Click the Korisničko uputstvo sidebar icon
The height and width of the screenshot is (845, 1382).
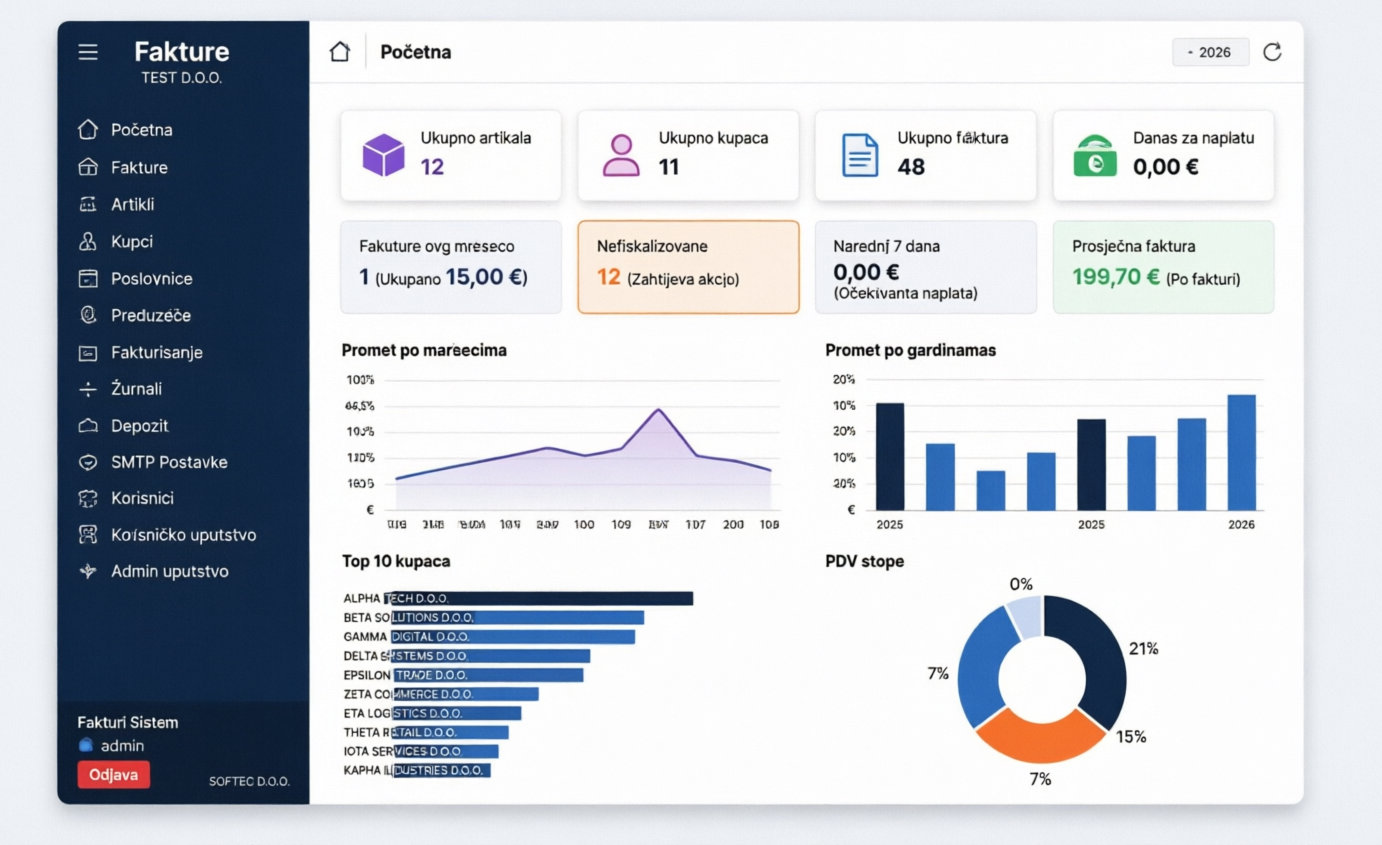[88, 535]
